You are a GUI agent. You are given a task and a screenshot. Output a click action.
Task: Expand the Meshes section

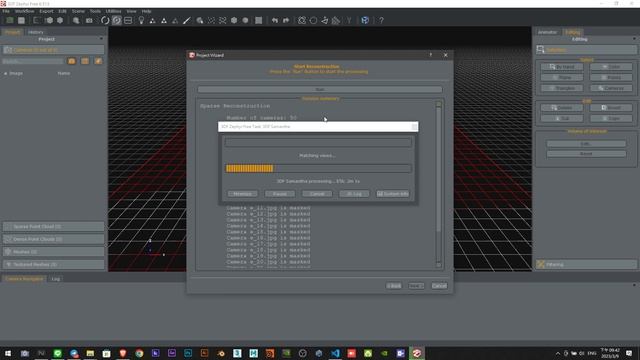[53, 251]
